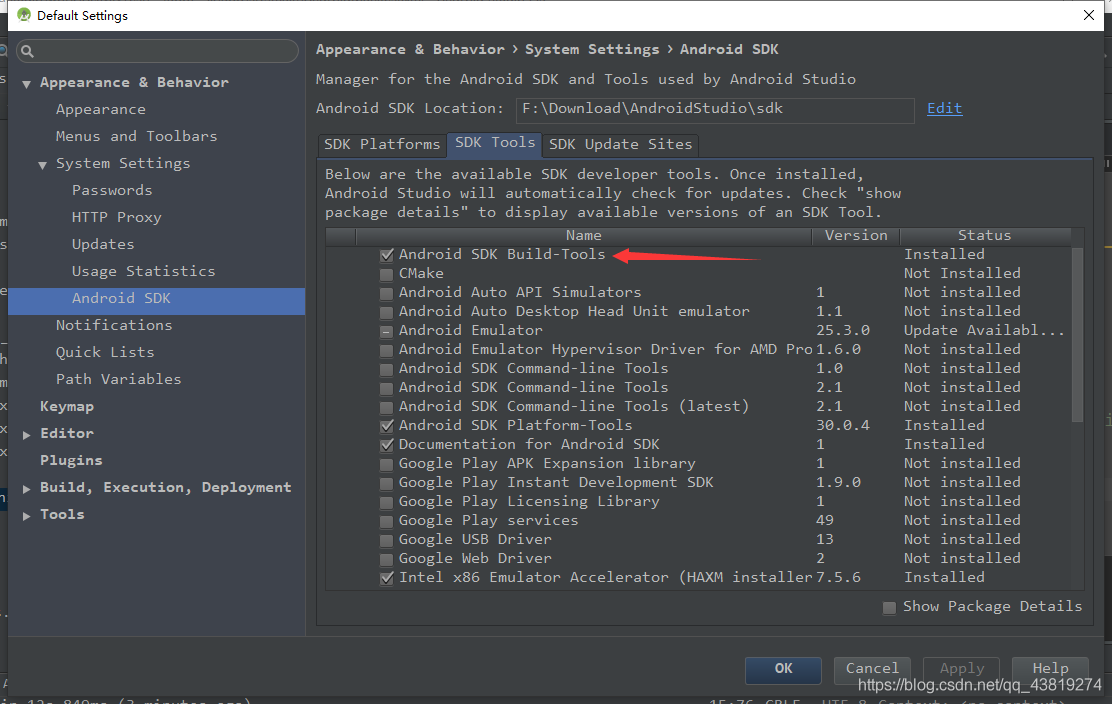Click version 1.6.0 of Hypervisor Driver
The height and width of the screenshot is (704, 1112).
pyautogui.click(x=838, y=350)
